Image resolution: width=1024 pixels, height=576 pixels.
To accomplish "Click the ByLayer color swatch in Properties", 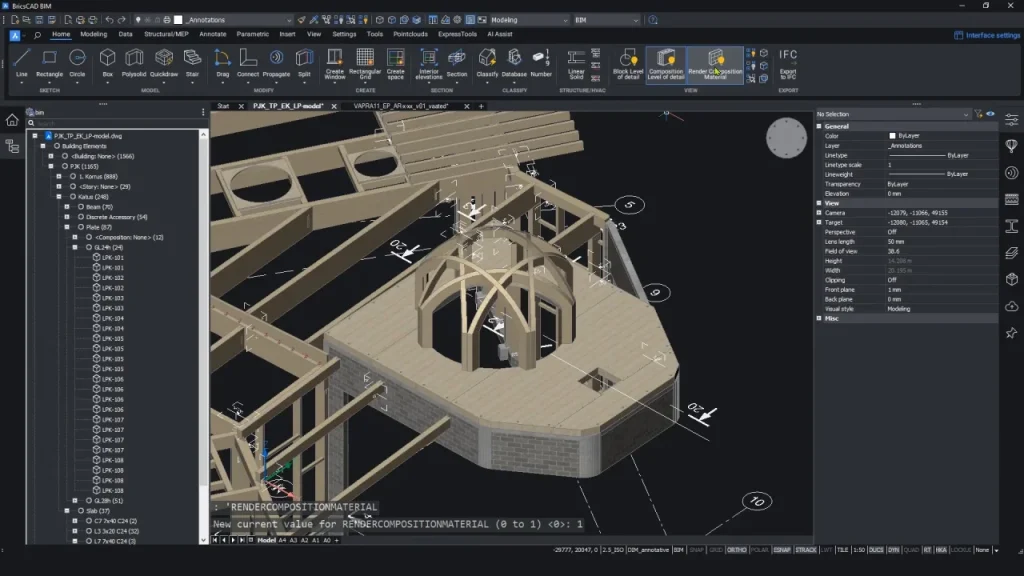I will point(893,135).
